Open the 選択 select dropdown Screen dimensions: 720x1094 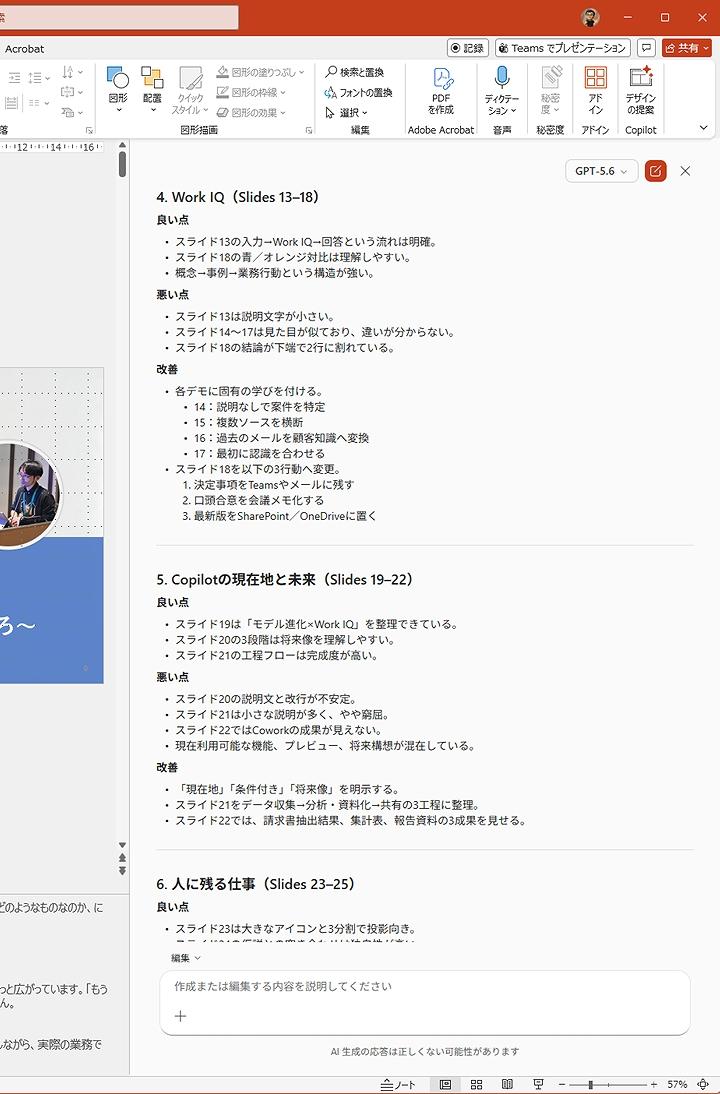pyautogui.click(x=346, y=112)
